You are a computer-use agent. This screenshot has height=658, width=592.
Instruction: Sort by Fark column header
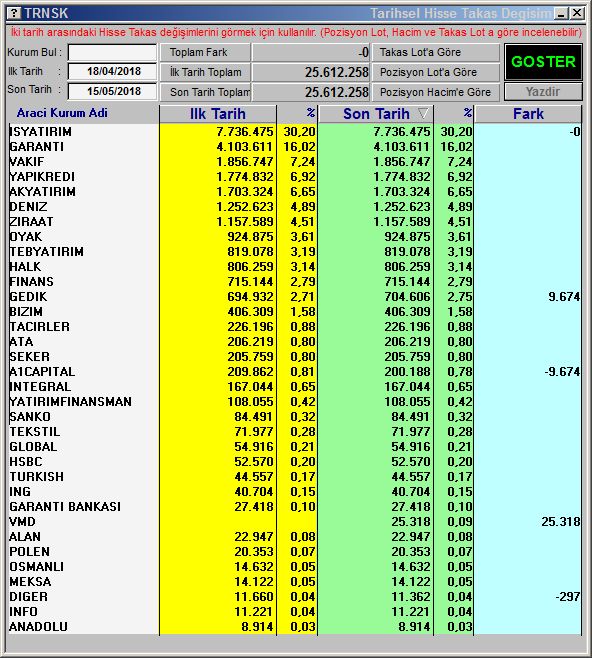point(528,114)
